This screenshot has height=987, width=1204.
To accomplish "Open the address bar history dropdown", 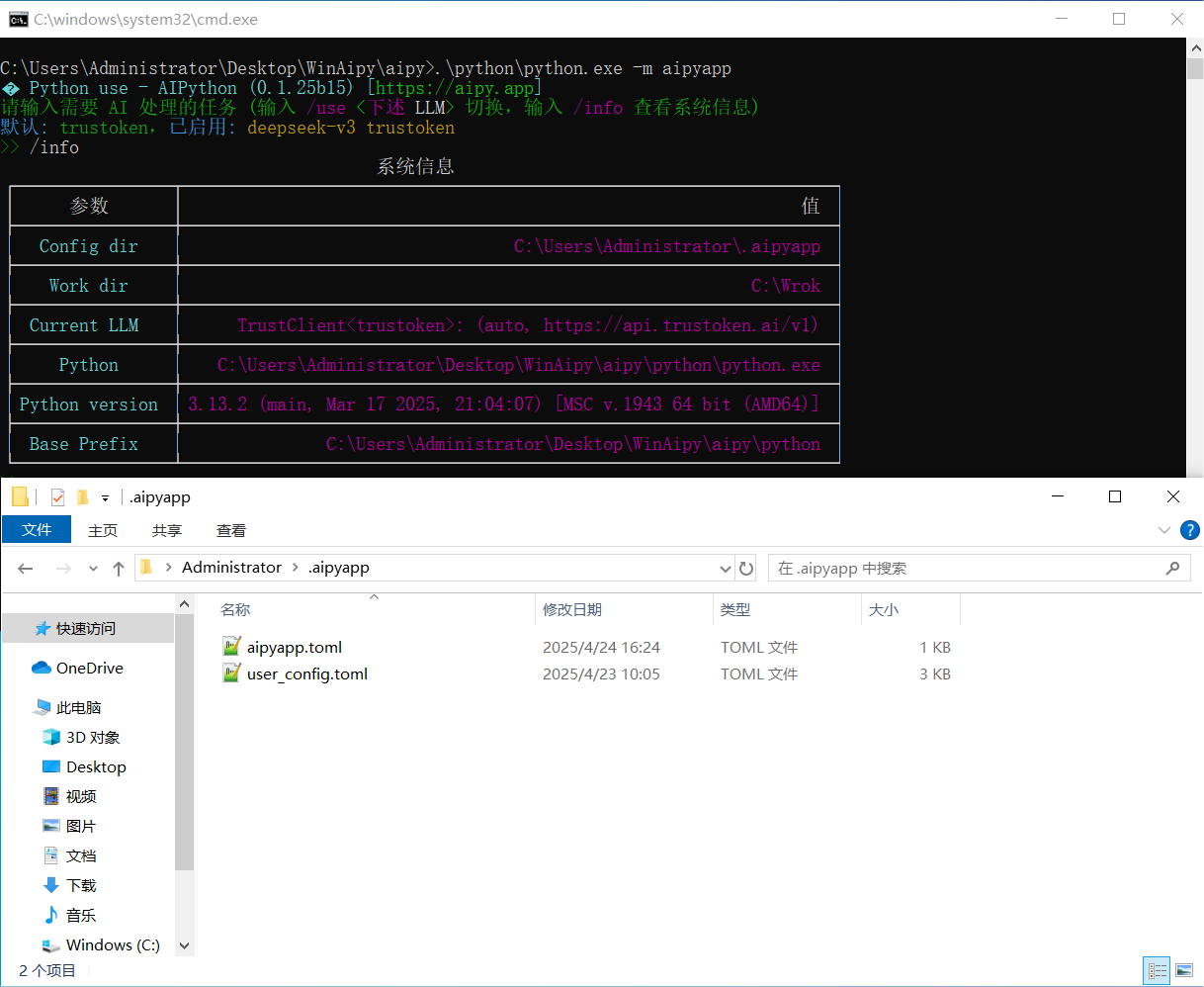I will pyautogui.click(x=726, y=569).
